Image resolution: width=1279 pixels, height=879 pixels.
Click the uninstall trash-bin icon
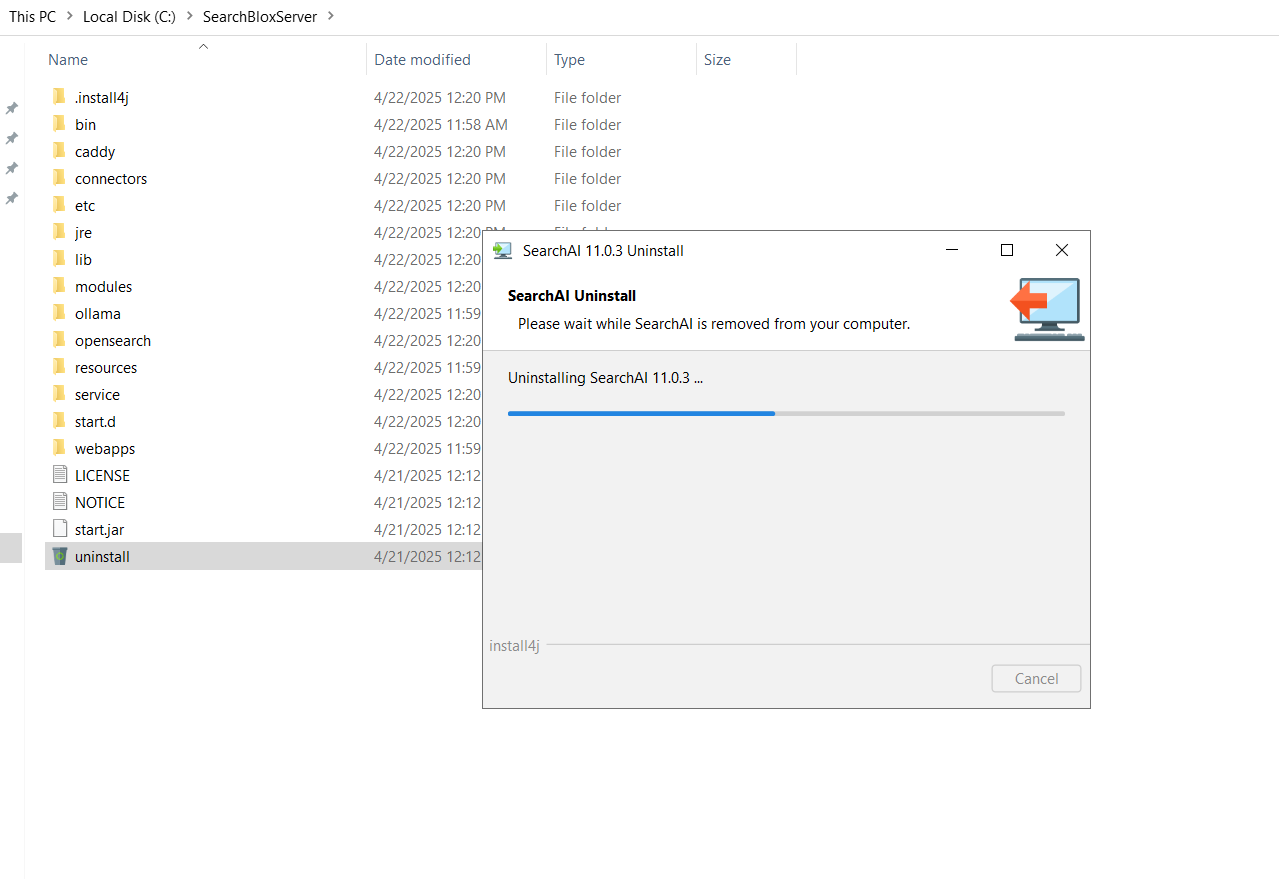59,556
